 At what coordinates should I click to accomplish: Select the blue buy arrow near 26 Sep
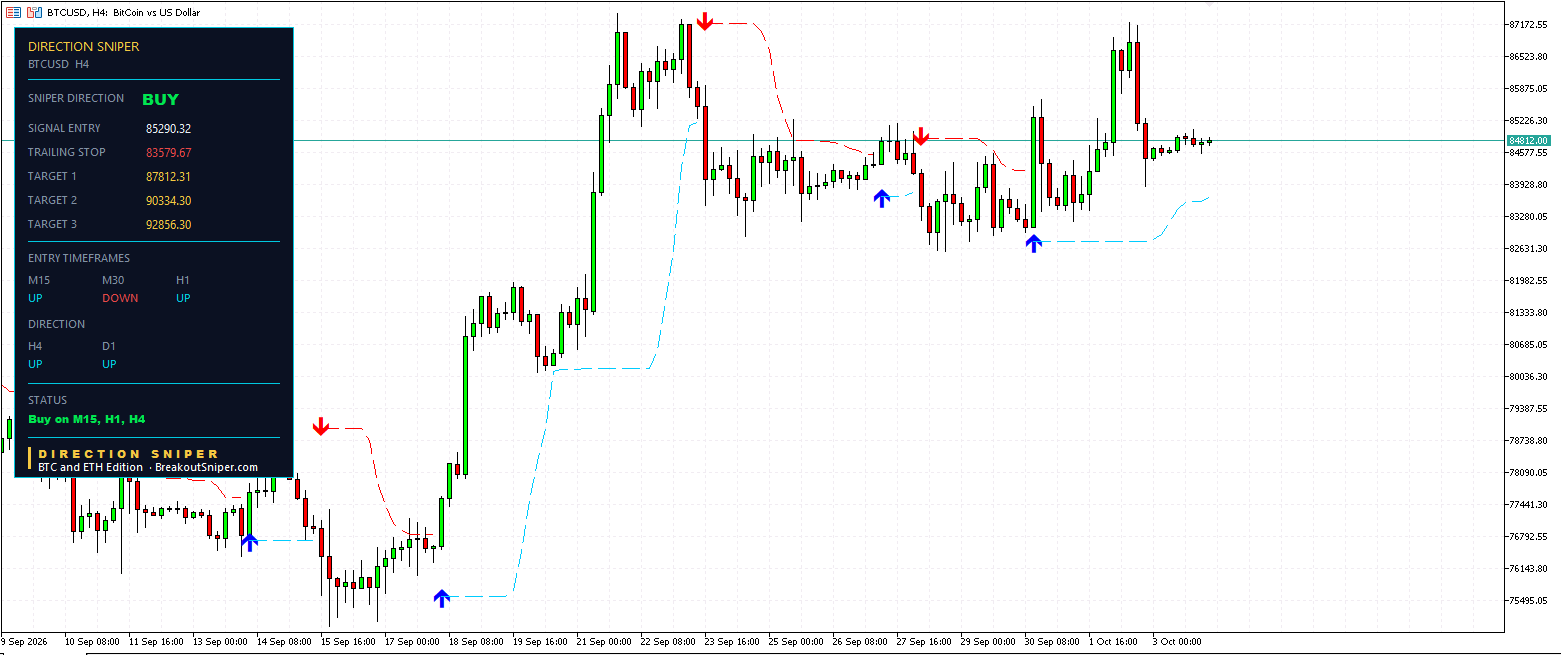click(881, 198)
